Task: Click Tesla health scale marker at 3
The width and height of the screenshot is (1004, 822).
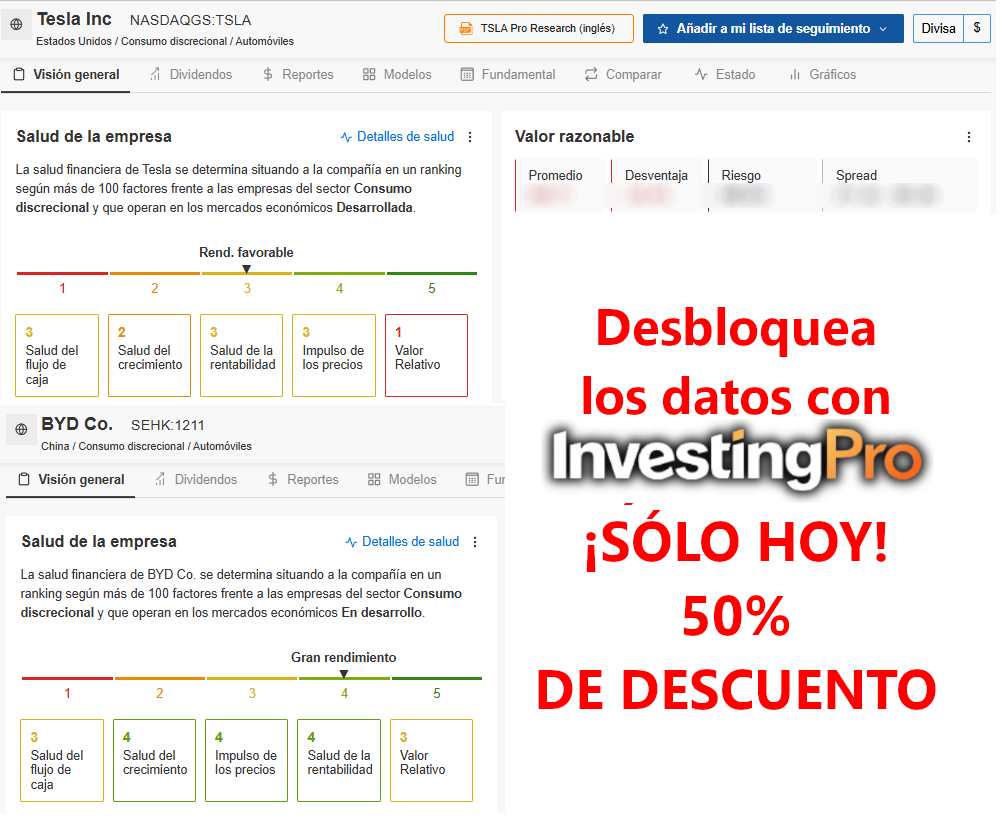Action: coord(248,271)
